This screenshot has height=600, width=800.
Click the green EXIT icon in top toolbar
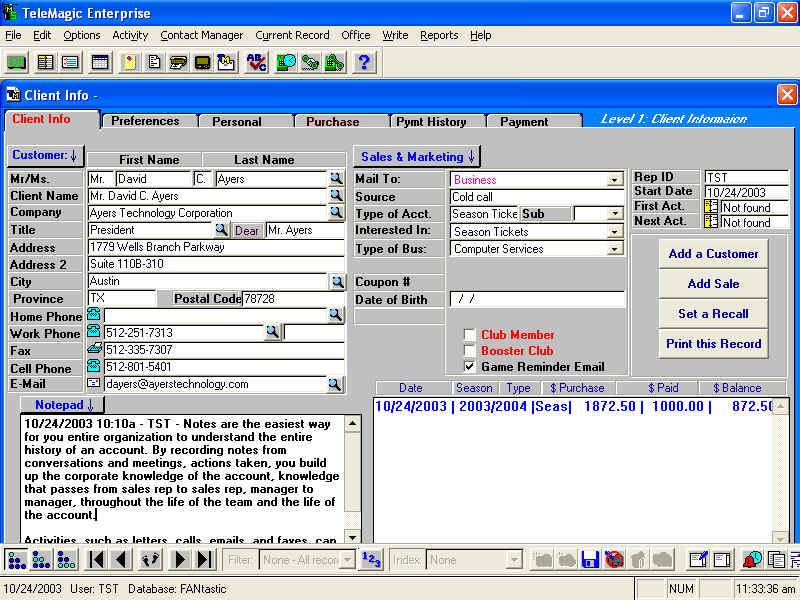click(16, 63)
